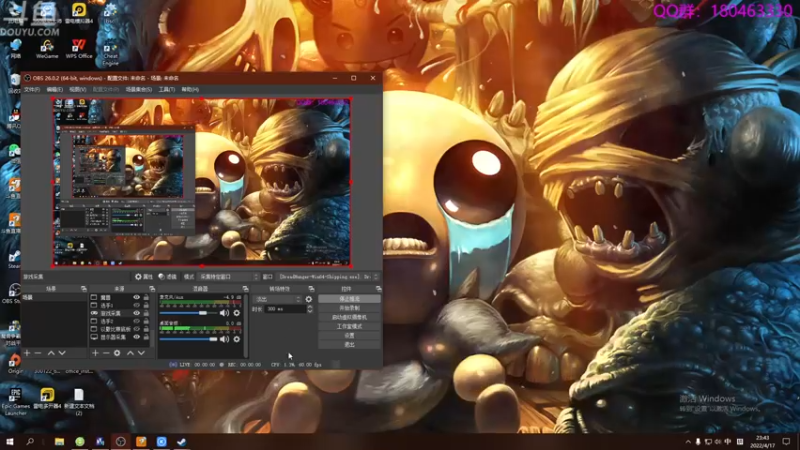Viewport: 800px width, 450px height.
Task: Click the 300 ms duration field
Action: [x=285, y=309]
